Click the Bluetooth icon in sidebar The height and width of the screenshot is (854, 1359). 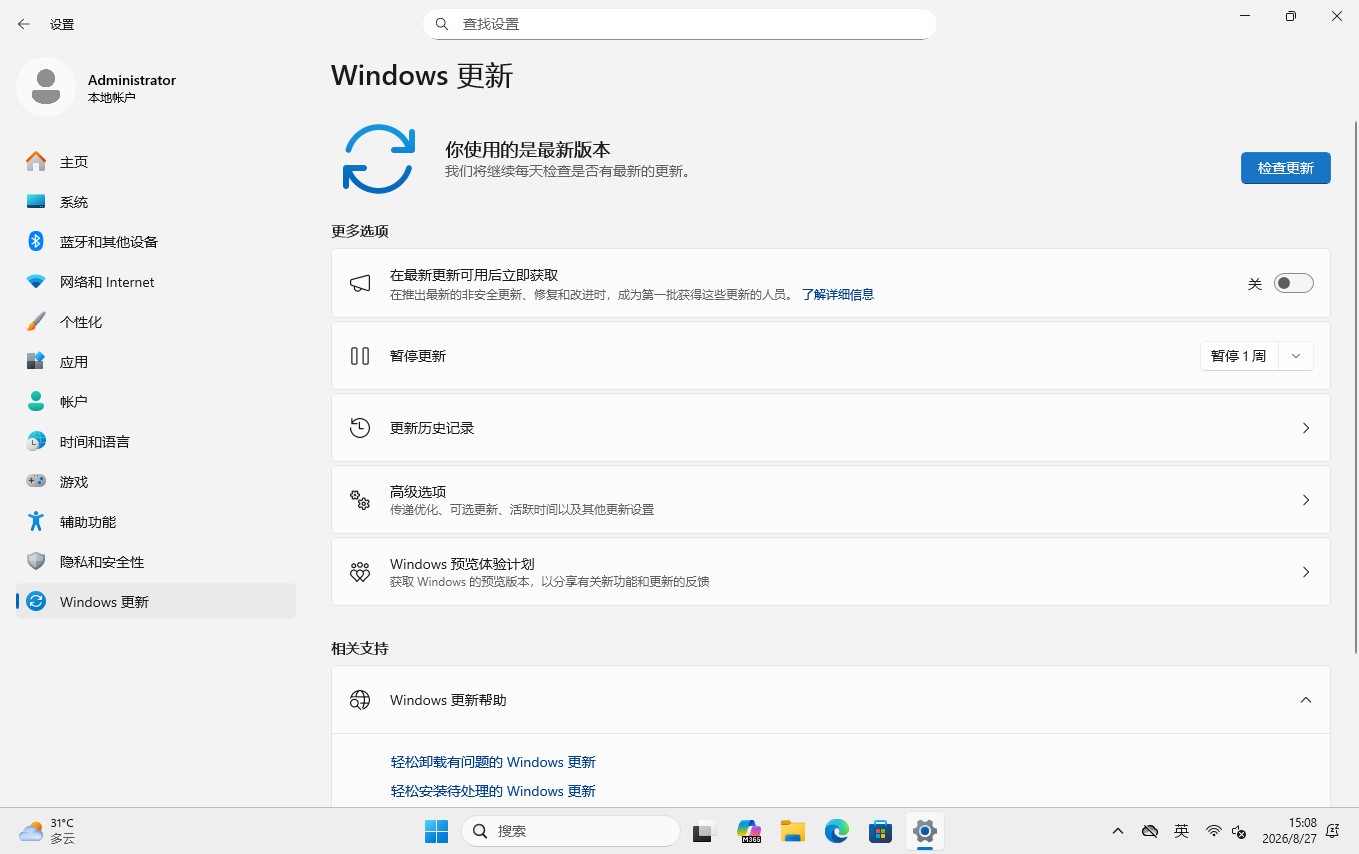[x=36, y=241]
